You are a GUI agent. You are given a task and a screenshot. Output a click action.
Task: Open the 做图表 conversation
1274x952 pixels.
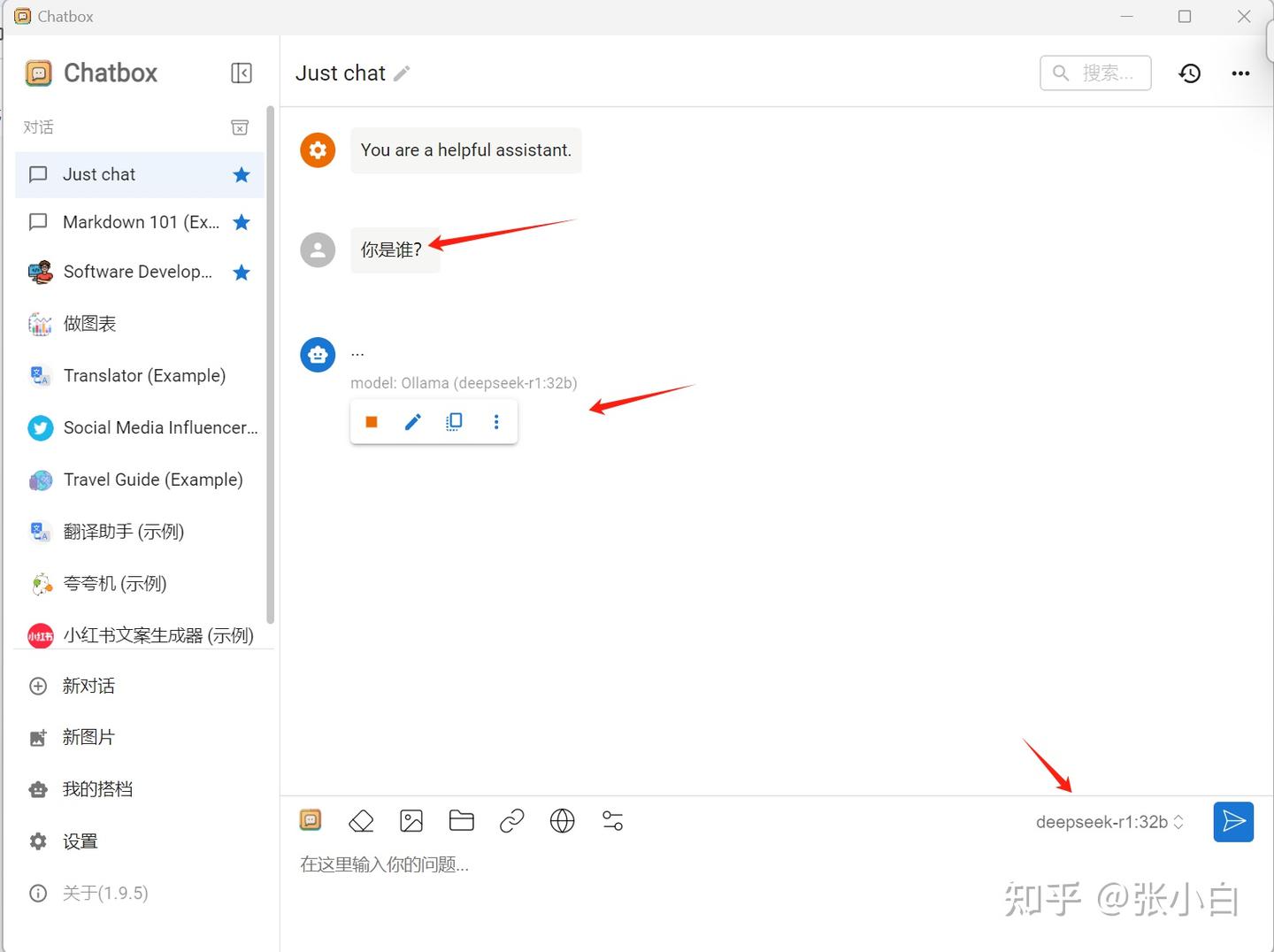[140, 324]
